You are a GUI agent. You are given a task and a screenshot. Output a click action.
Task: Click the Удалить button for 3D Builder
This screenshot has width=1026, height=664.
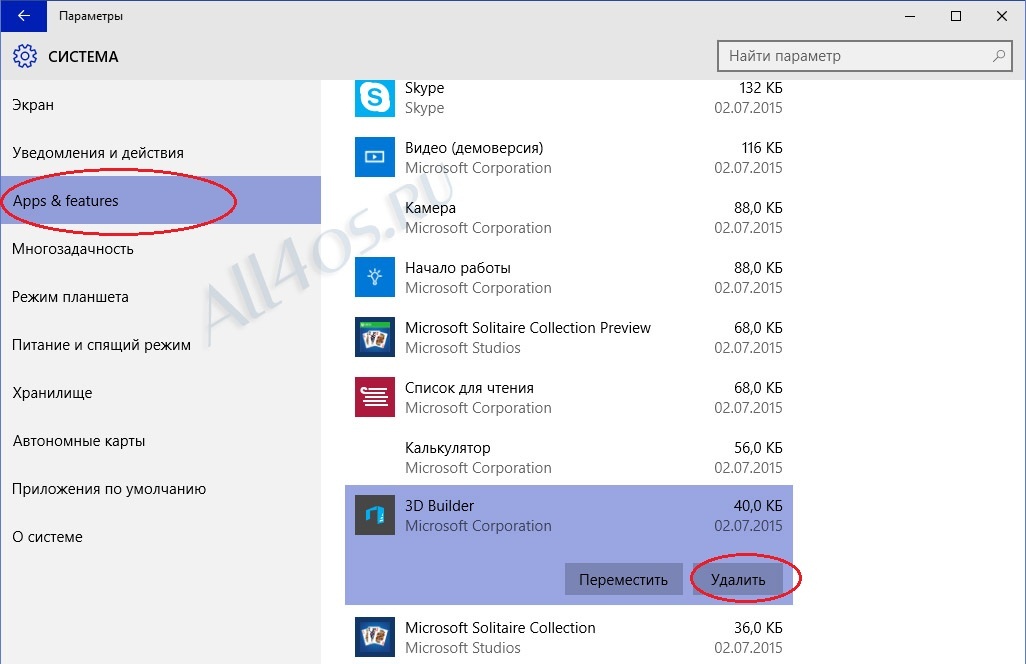click(738, 580)
